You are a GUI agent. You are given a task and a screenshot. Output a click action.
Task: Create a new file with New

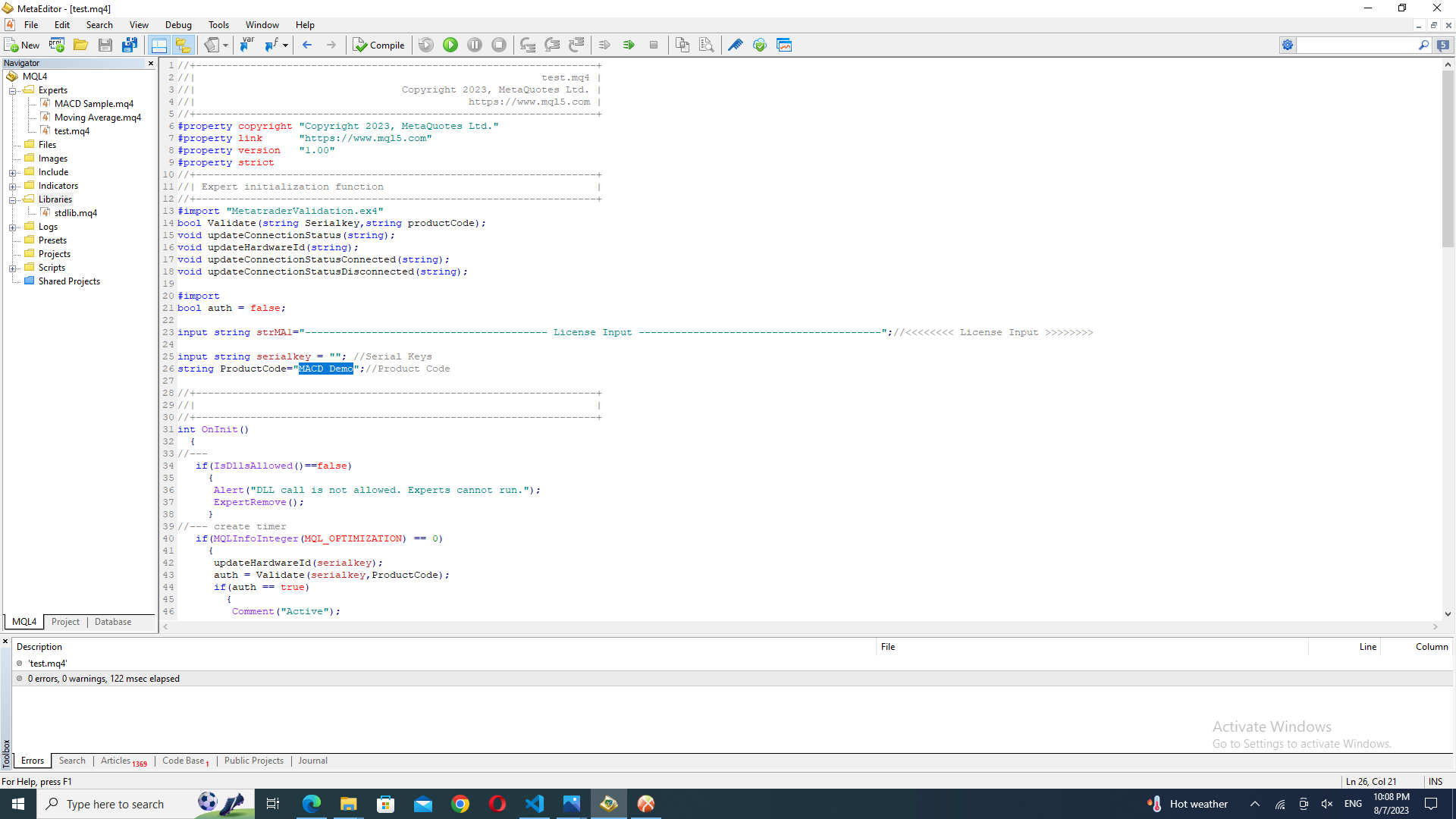coord(21,45)
